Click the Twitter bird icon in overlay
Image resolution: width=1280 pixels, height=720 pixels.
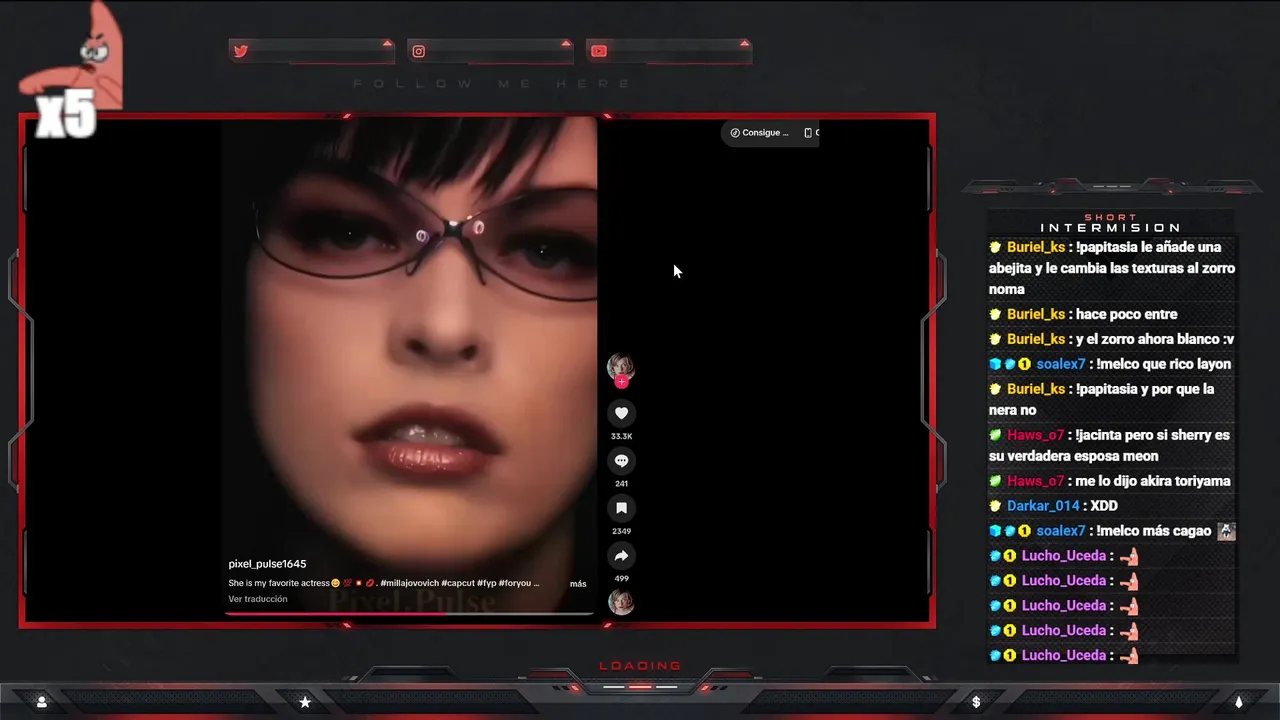pos(240,51)
